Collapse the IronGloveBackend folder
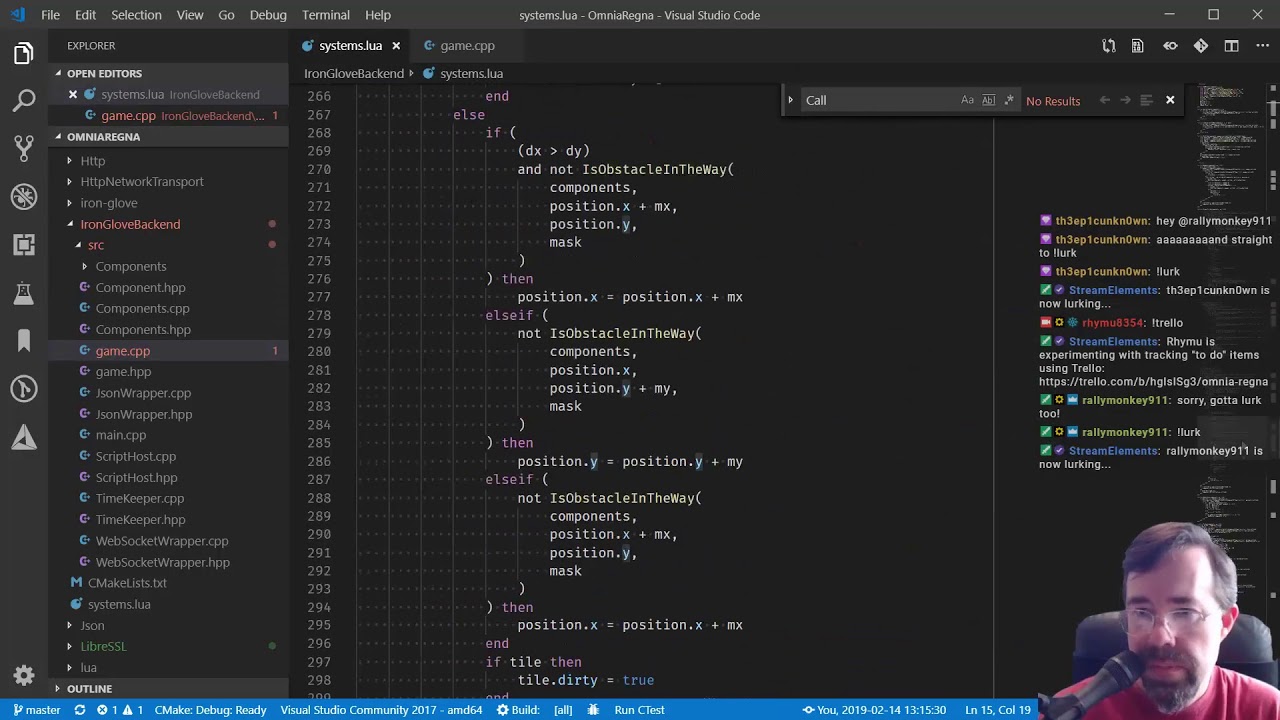Image resolution: width=1280 pixels, height=720 pixels. 130,224
